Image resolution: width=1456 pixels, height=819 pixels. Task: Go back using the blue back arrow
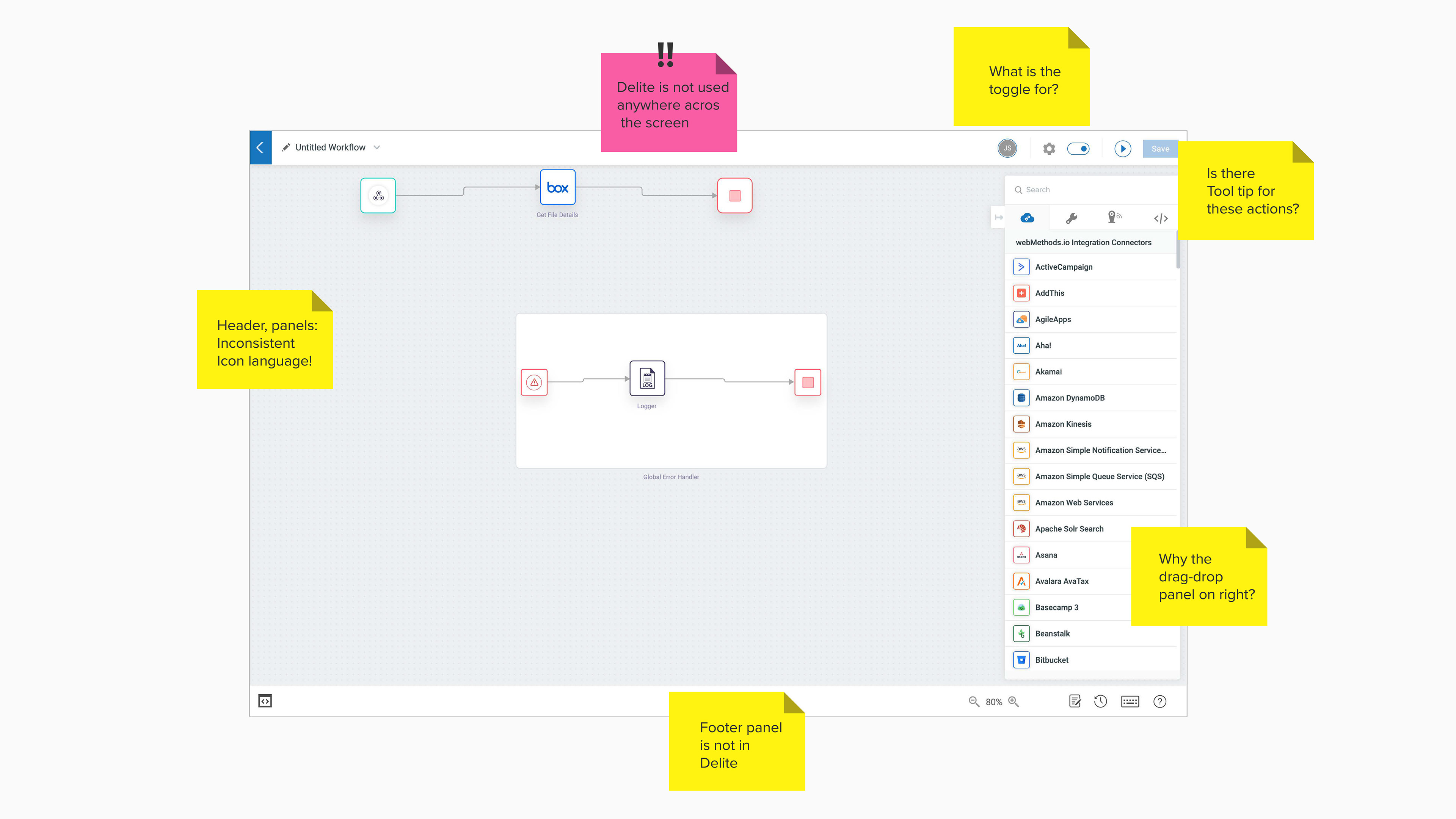coord(260,147)
